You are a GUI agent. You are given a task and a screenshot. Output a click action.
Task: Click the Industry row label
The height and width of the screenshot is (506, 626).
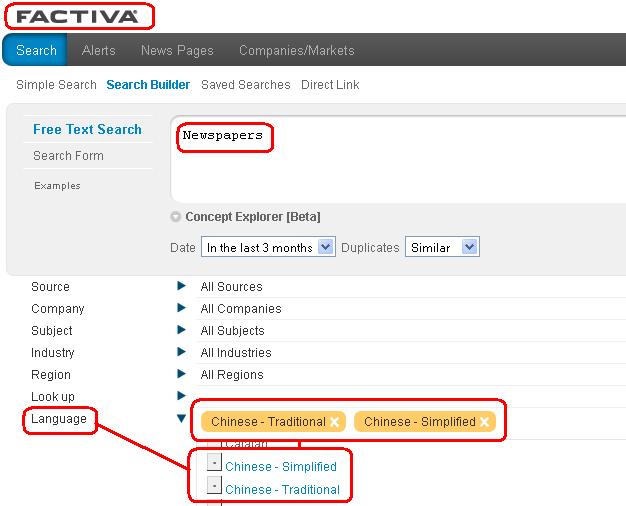pyautogui.click(x=52, y=352)
